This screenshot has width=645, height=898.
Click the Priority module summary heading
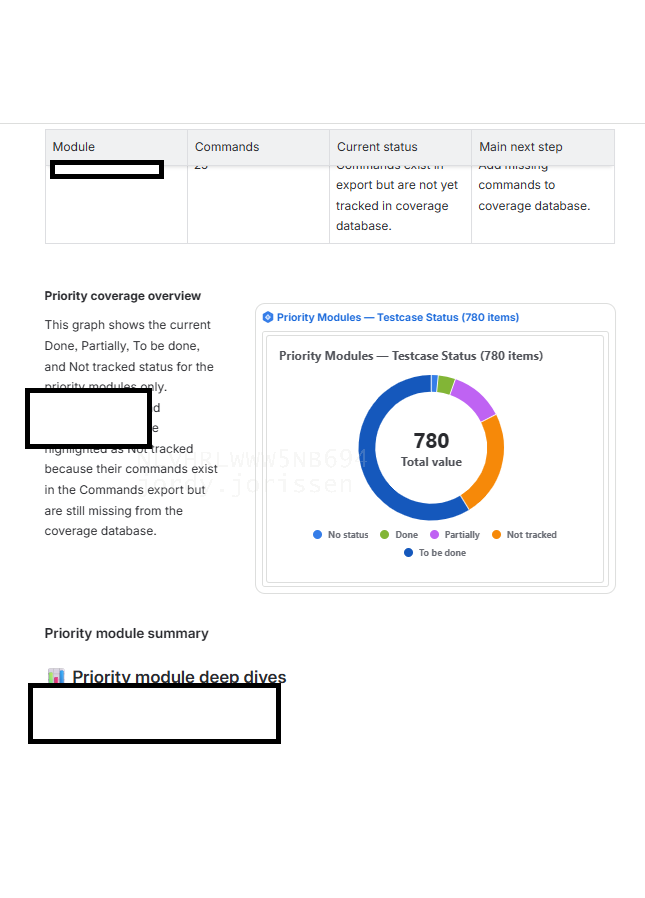tap(127, 633)
